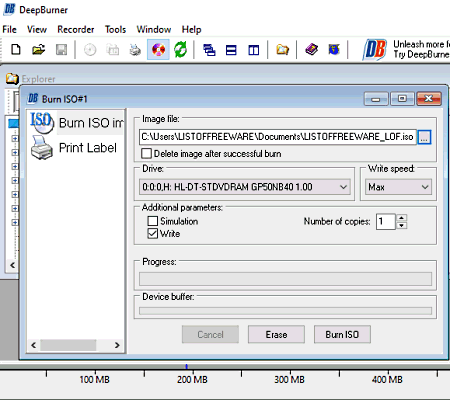Open project with the folder icon
The height and width of the screenshot is (400, 450).
click(x=38, y=50)
